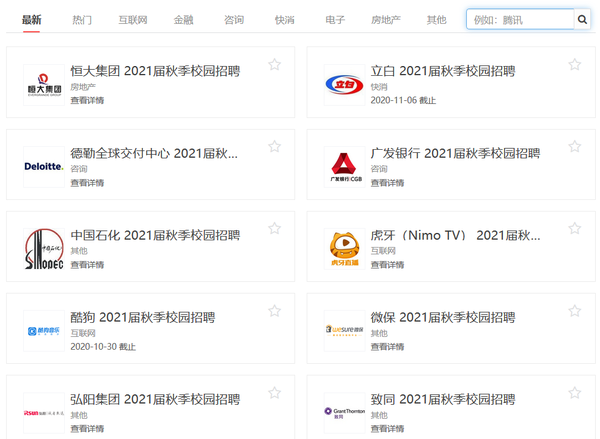Click 查看详情 under 致同
600x439 pixels.
click(x=387, y=429)
